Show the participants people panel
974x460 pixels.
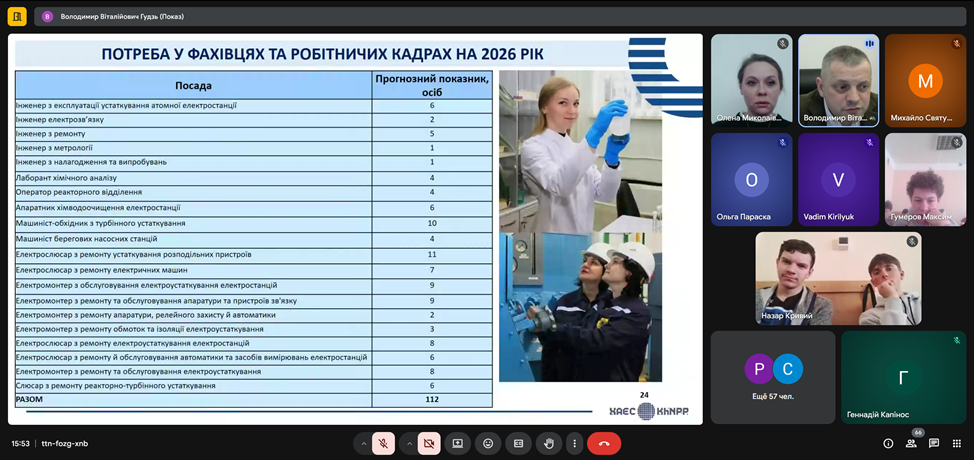coord(911,443)
